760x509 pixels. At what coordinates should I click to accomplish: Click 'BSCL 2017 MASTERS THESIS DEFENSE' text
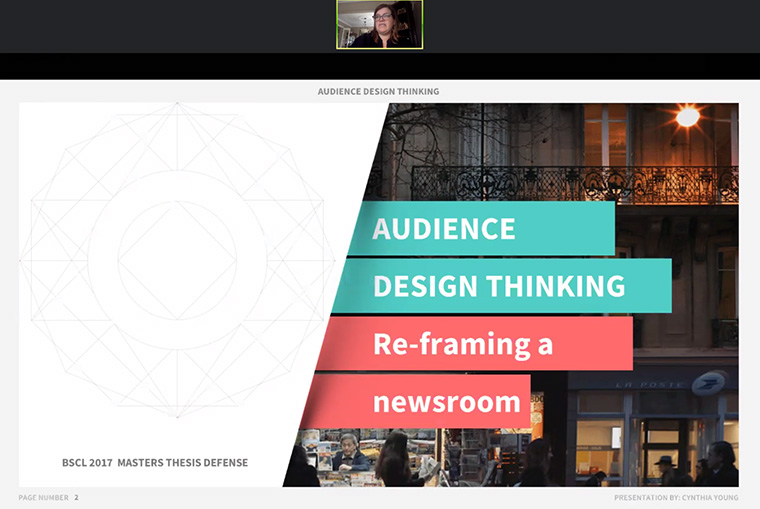pos(155,462)
